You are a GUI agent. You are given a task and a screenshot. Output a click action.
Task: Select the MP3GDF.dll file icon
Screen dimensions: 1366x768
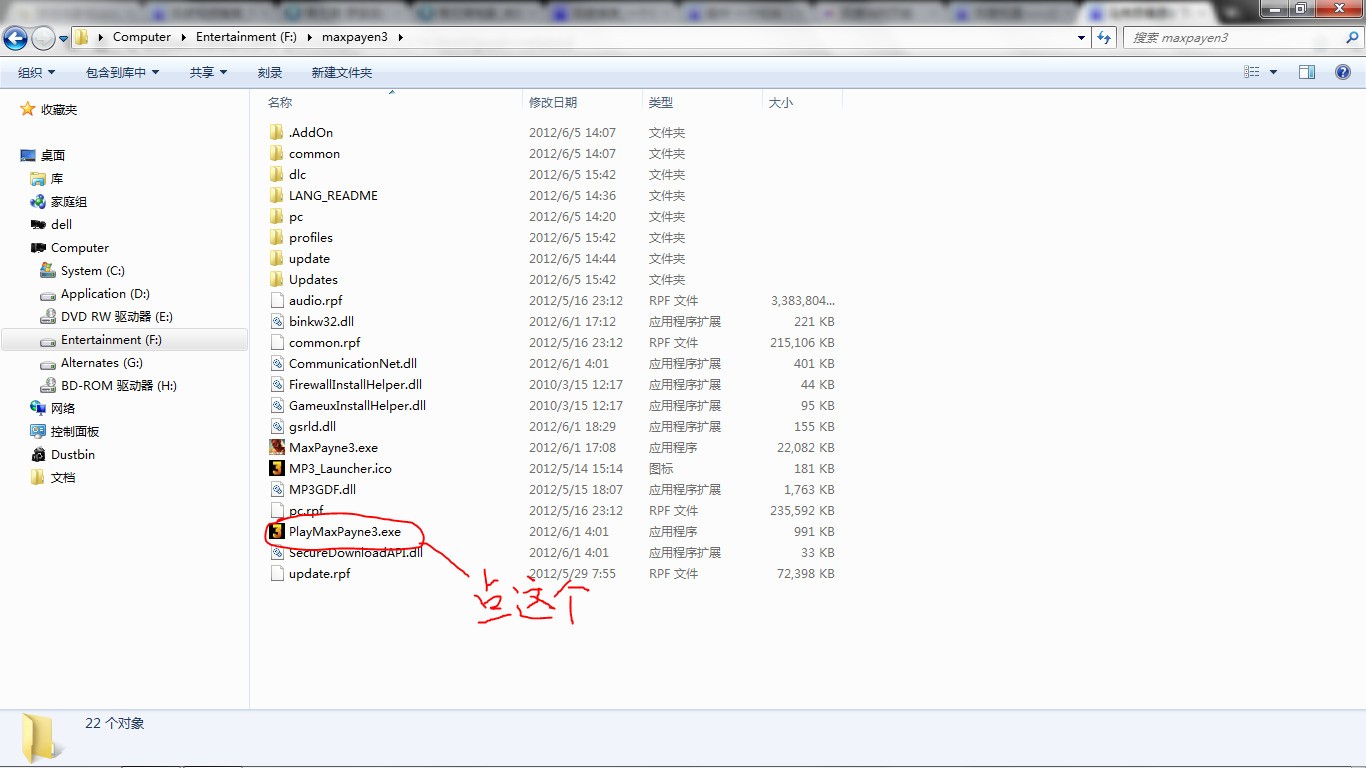coord(277,489)
